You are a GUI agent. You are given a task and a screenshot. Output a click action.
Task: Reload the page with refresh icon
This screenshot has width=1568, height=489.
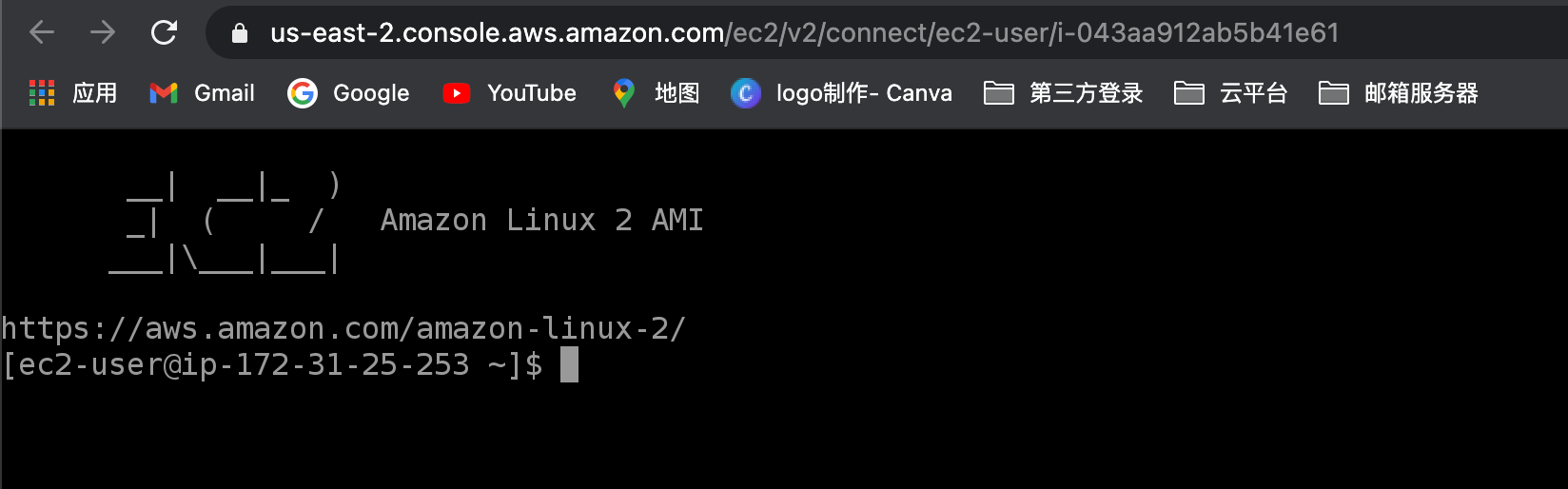coord(164,32)
